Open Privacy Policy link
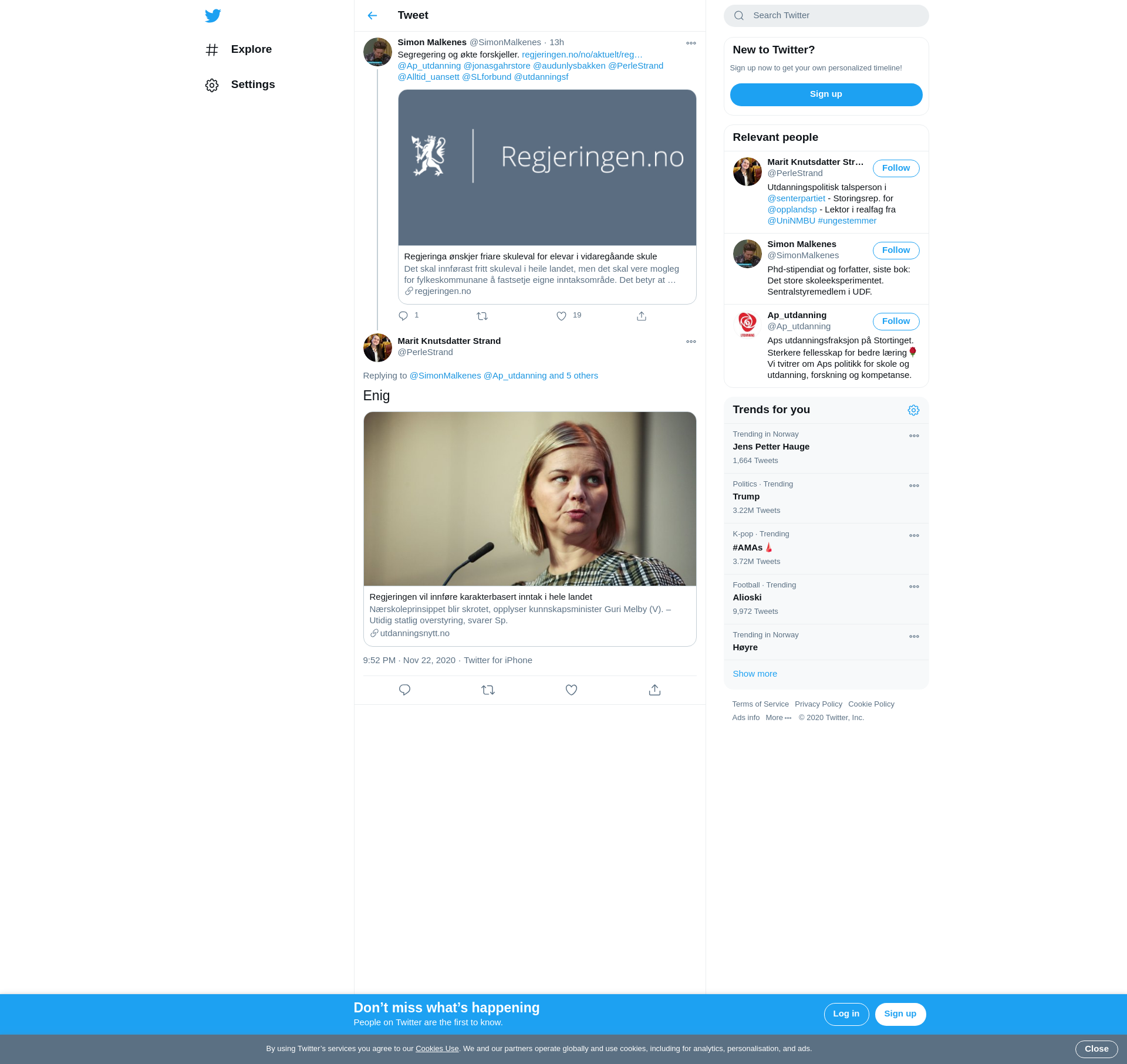 pyautogui.click(x=818, y=704)
